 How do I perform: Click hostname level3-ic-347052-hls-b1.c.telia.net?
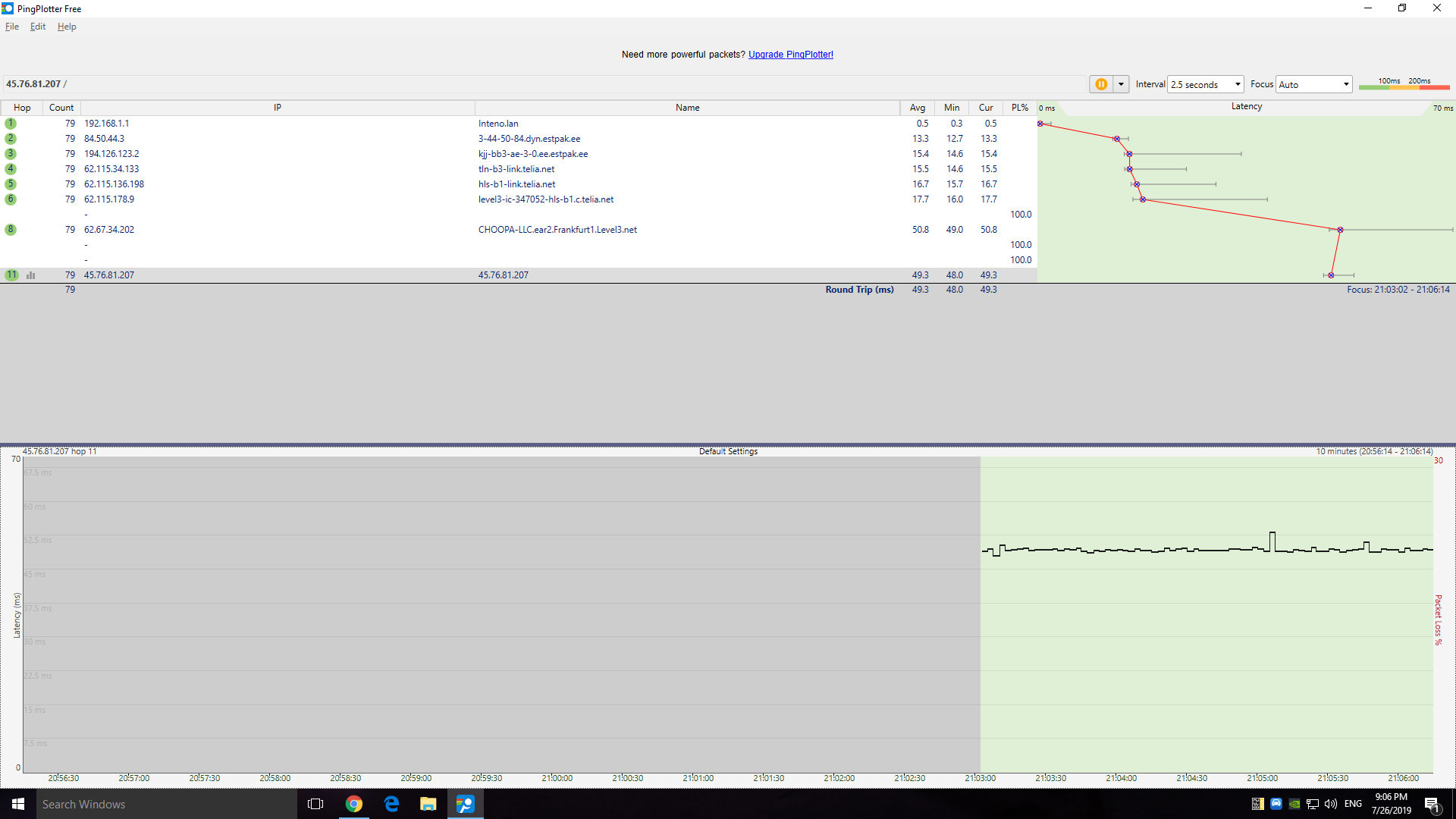546,199
